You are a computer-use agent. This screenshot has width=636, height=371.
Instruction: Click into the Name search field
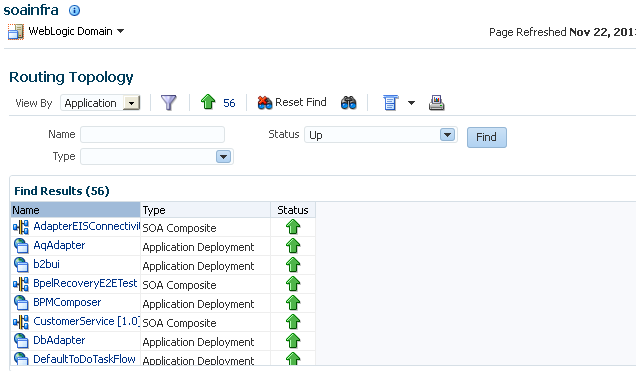pos(153,135)
